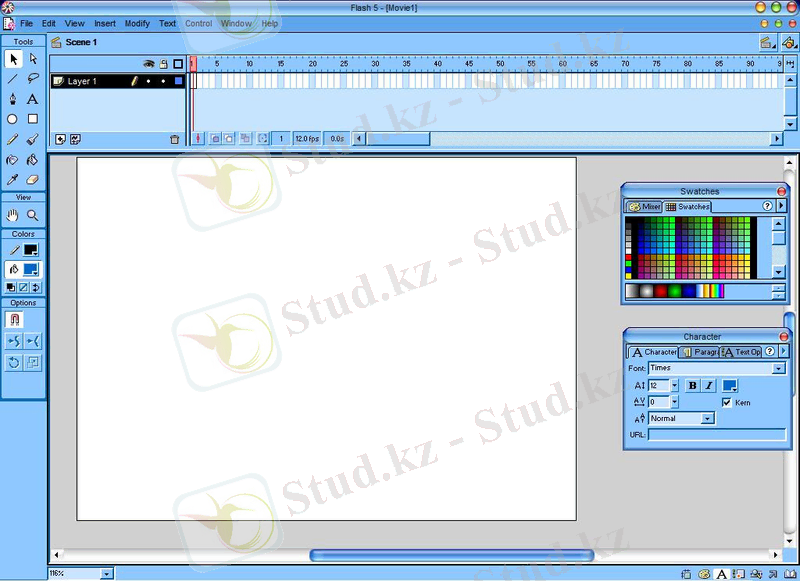Toggle Layer 1 outline color square
Screen dimensions: 800x581
[x=178, y=81]
